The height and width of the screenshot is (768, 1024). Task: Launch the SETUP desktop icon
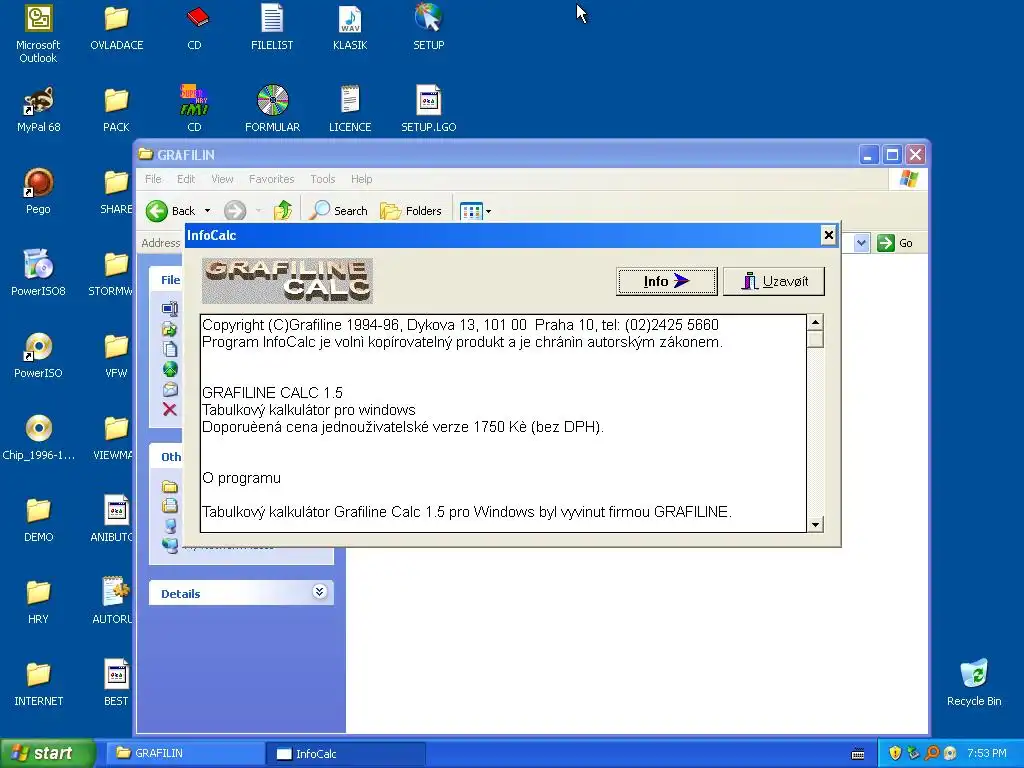pos(428,27)
